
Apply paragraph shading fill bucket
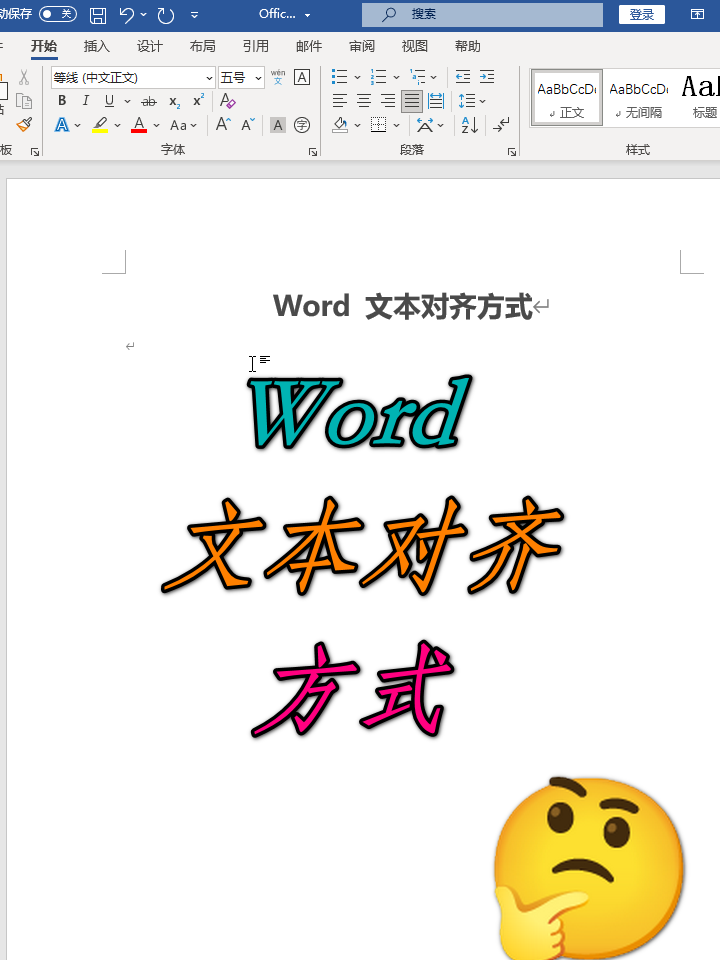click(340, 125)
